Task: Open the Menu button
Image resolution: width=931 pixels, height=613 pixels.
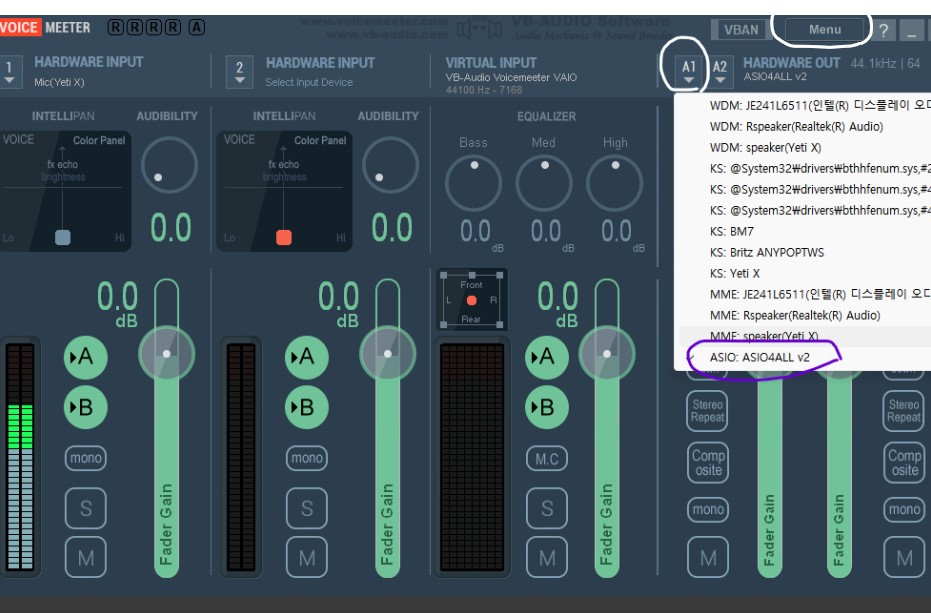Action: click(824, 29)
